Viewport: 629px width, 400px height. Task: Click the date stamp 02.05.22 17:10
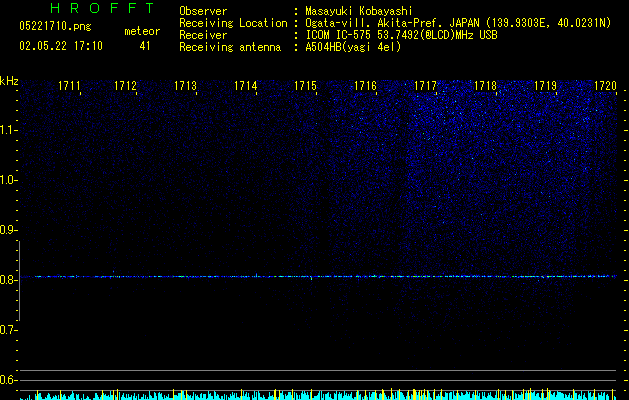(61, 46)
